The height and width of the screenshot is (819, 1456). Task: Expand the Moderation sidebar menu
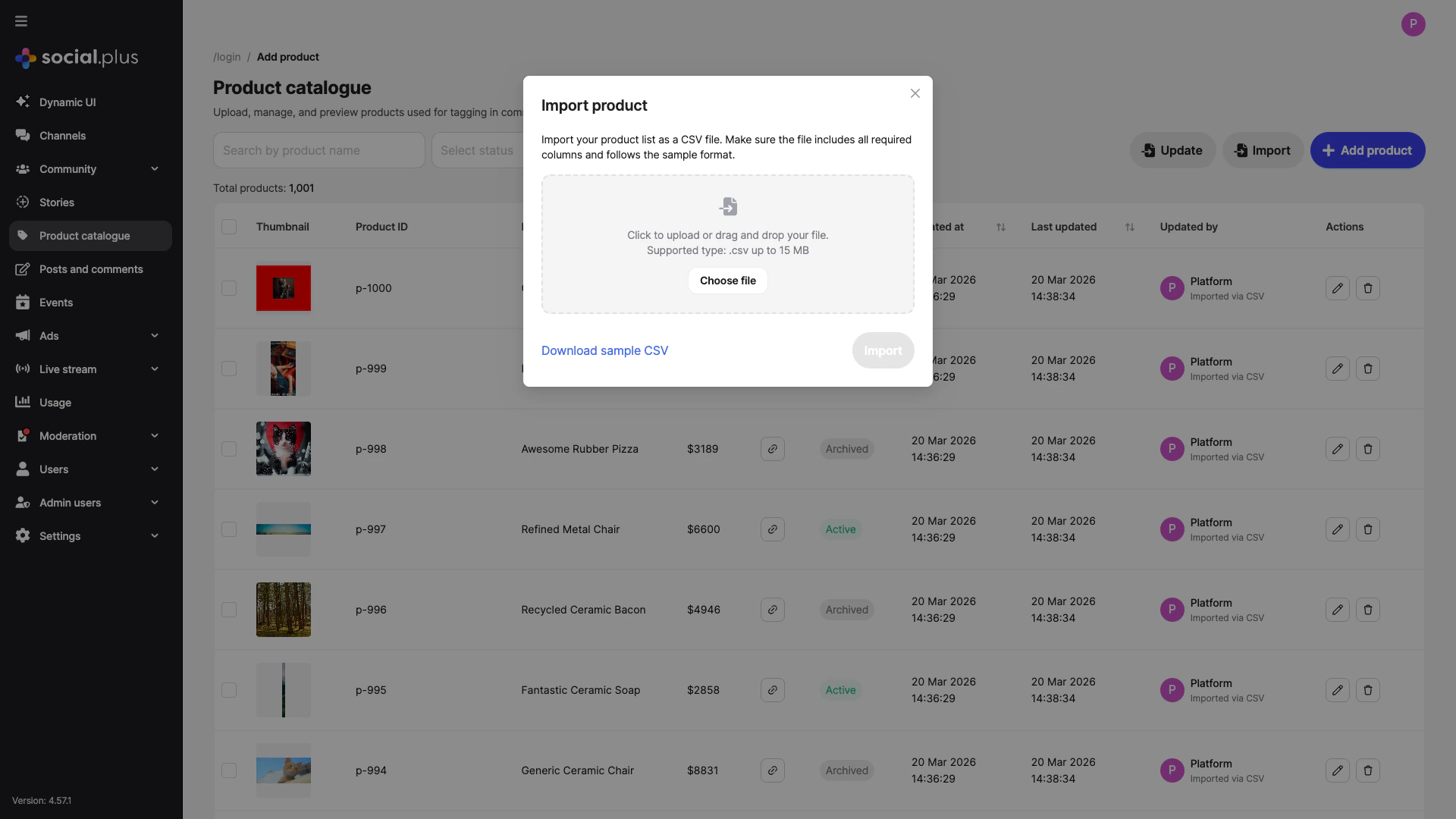[x=67, y=436]
